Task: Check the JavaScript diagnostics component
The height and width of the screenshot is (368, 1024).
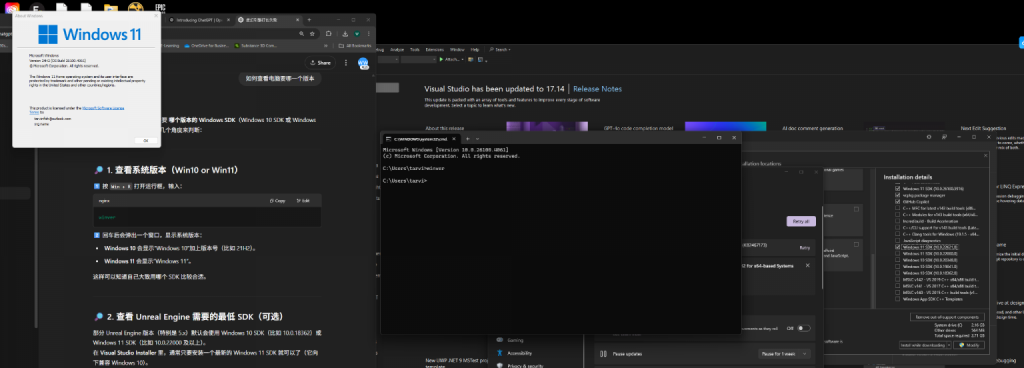Action: [x=897, y=241]
